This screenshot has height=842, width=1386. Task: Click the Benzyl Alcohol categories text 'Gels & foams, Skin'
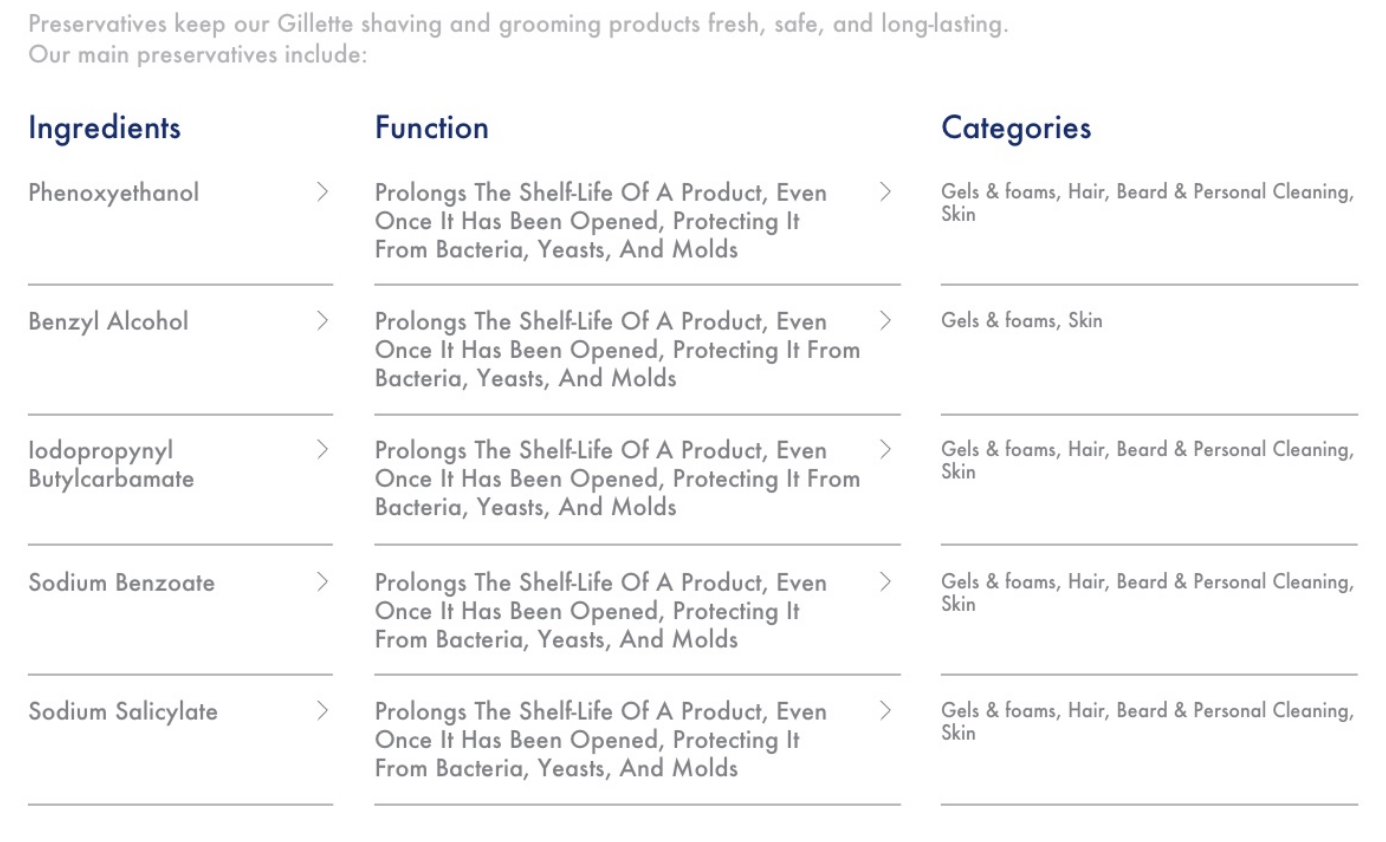click(1022, 321)
